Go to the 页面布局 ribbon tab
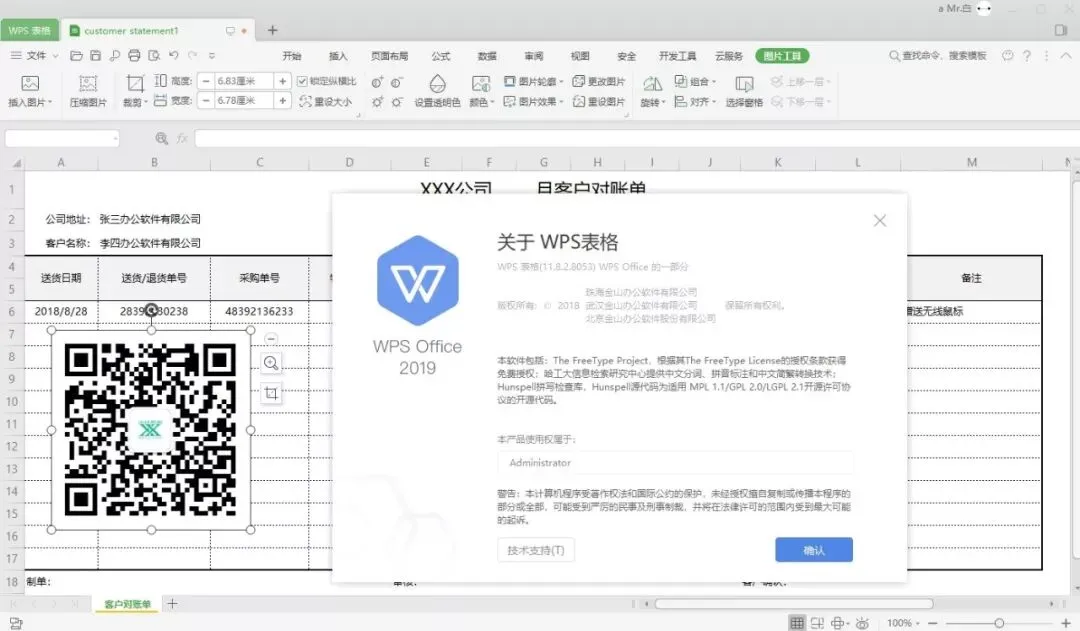The height and width of the screenshot is (631, 1080). (x=389, y=56)
